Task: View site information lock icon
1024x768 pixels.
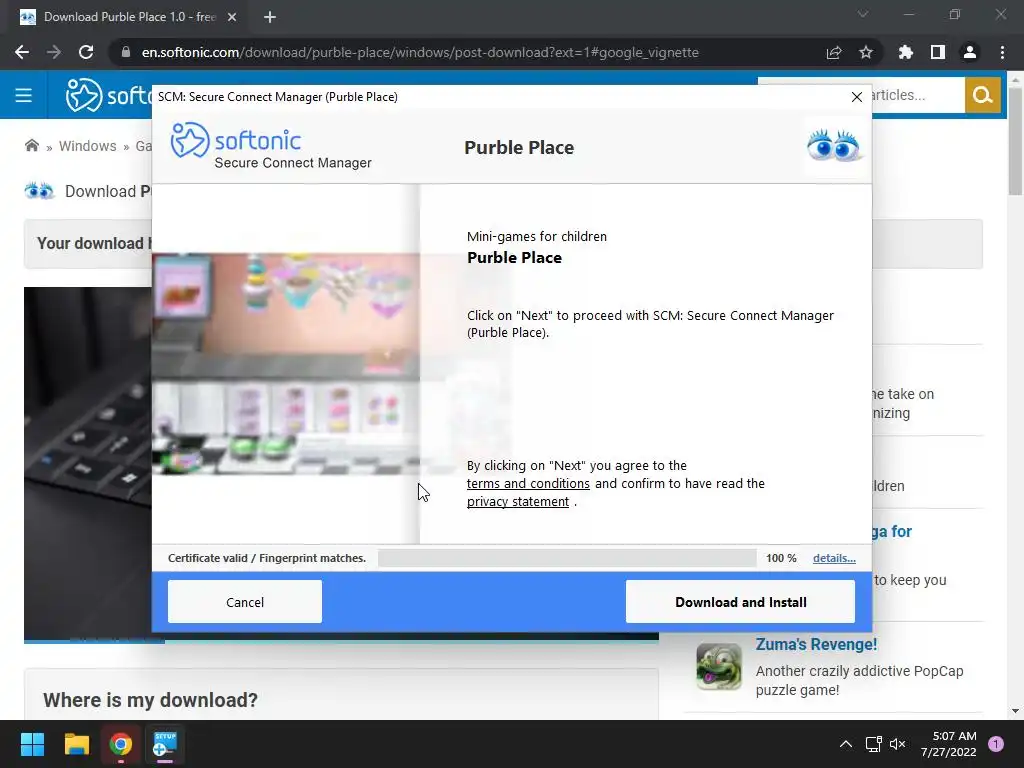Action: point(125,52)
